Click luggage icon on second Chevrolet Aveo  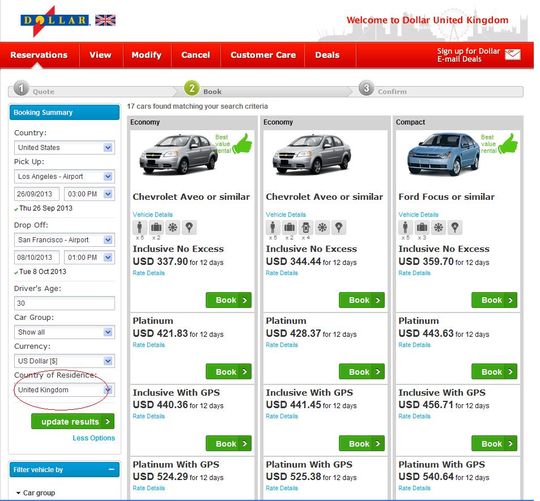(x=289, y=228)
